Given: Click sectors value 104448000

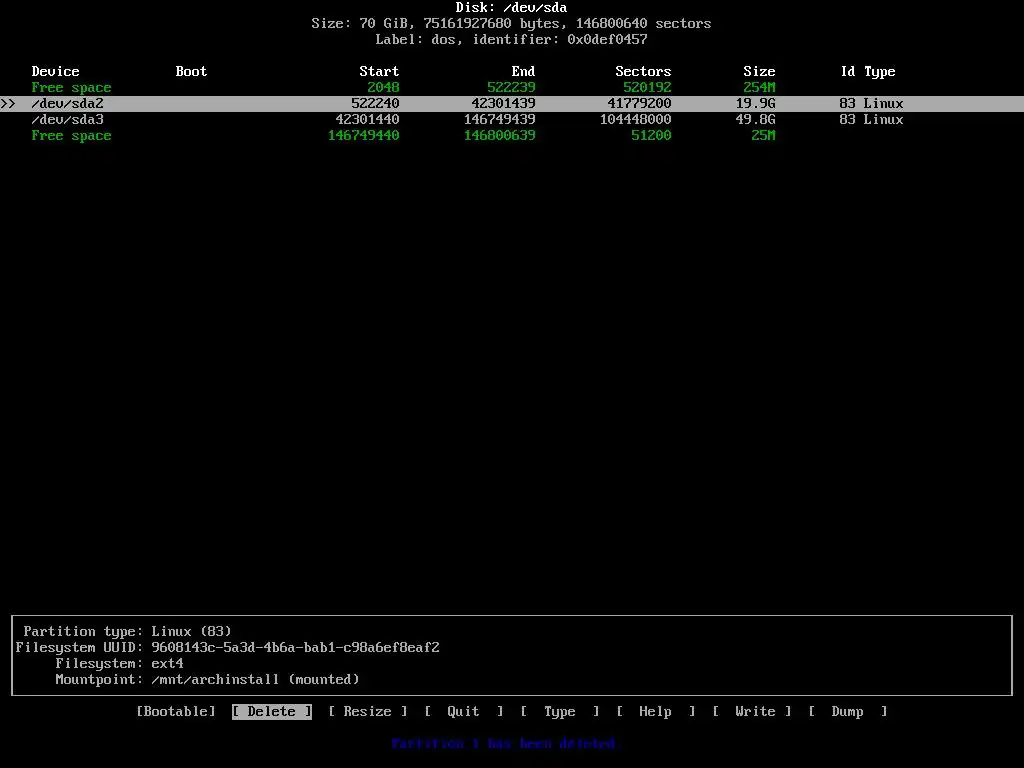Looking at the screenshot, I should (635, 120).
